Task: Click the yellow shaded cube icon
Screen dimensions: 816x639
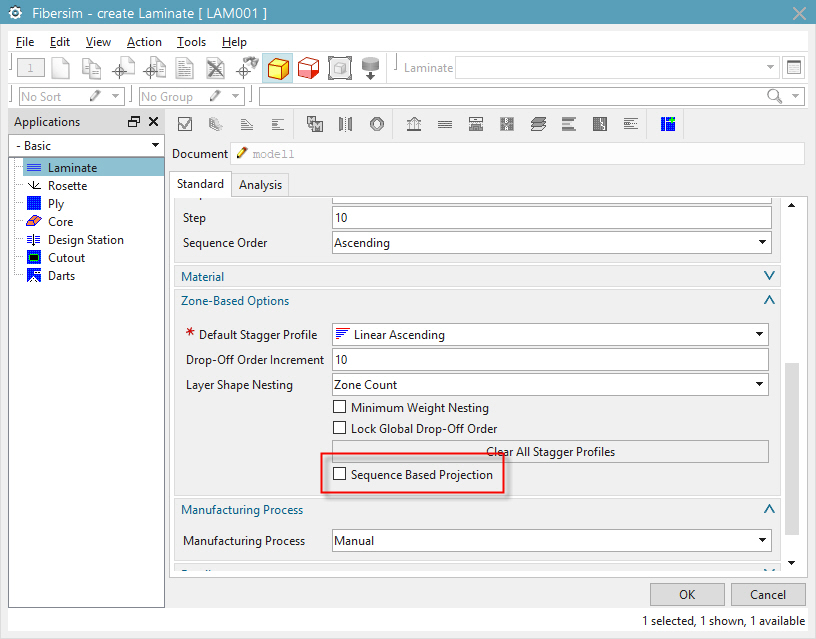Action: point(278,68)
